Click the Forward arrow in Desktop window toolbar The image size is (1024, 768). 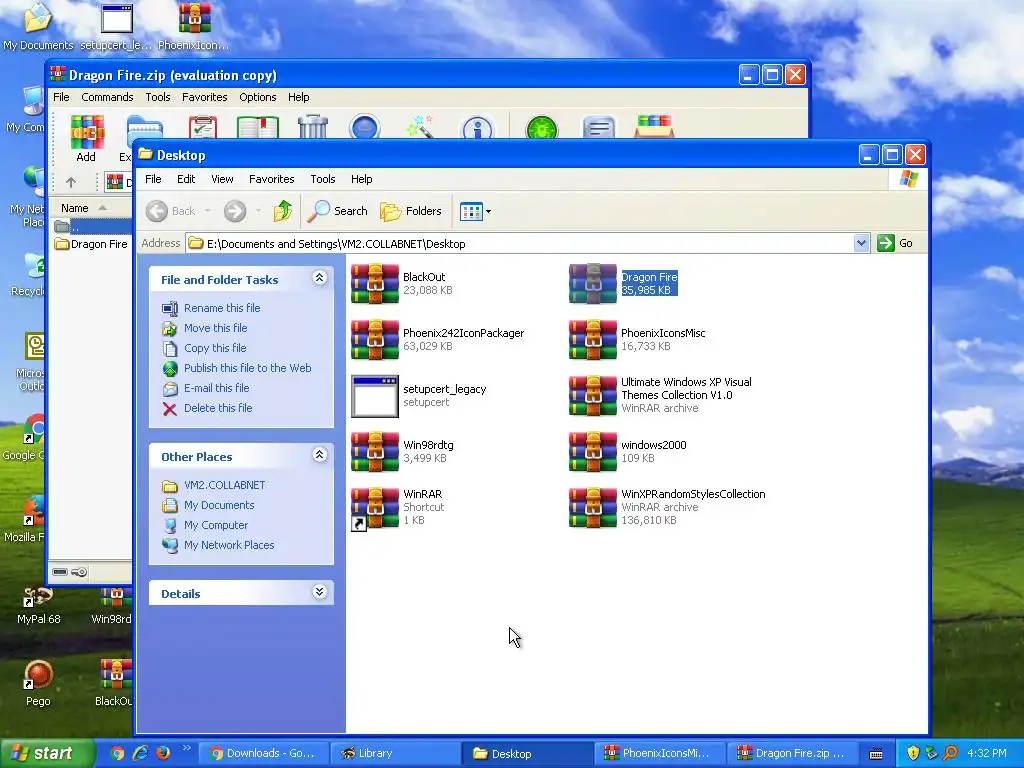point(235,211)
